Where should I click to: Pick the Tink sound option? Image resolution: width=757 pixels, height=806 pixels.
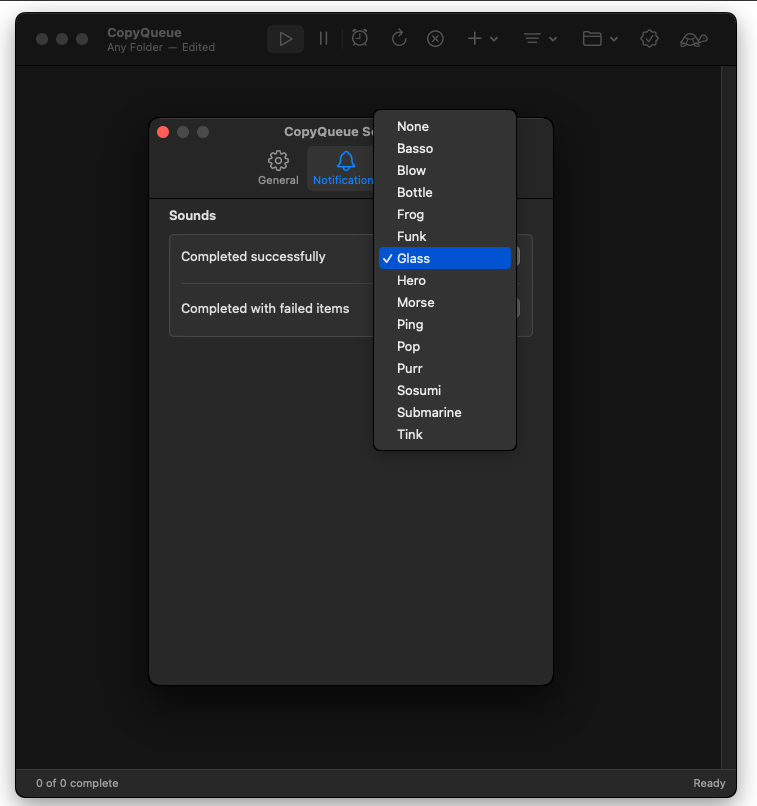pos(410,435)
